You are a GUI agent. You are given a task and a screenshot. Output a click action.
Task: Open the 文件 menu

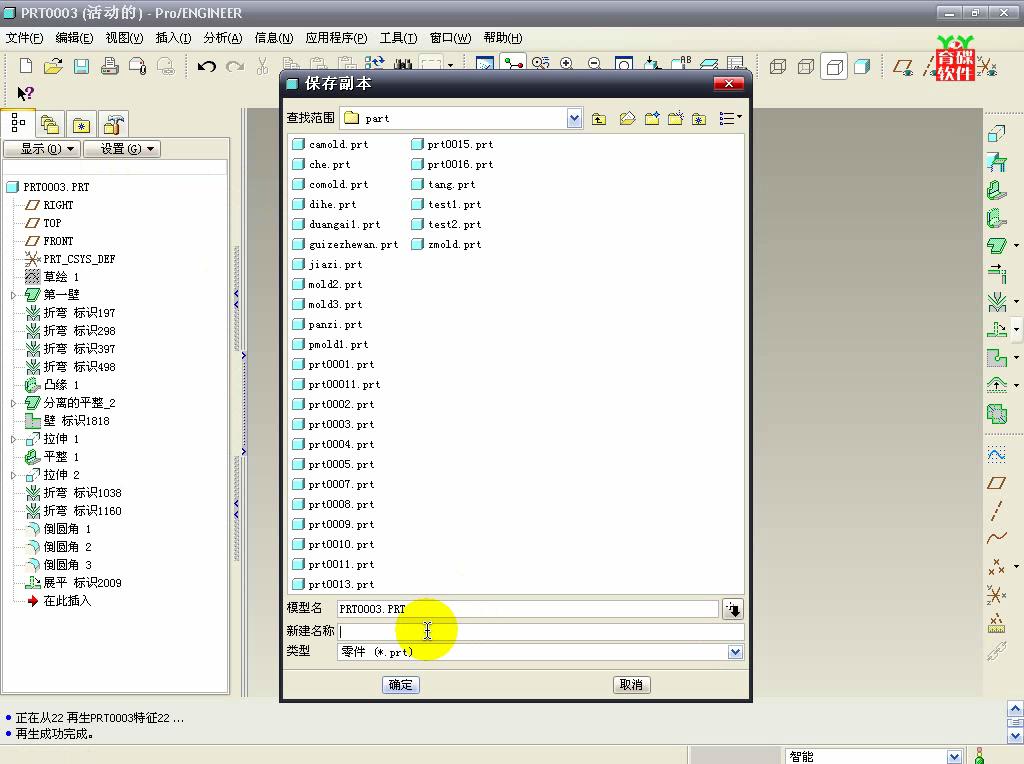click(24, 38)
